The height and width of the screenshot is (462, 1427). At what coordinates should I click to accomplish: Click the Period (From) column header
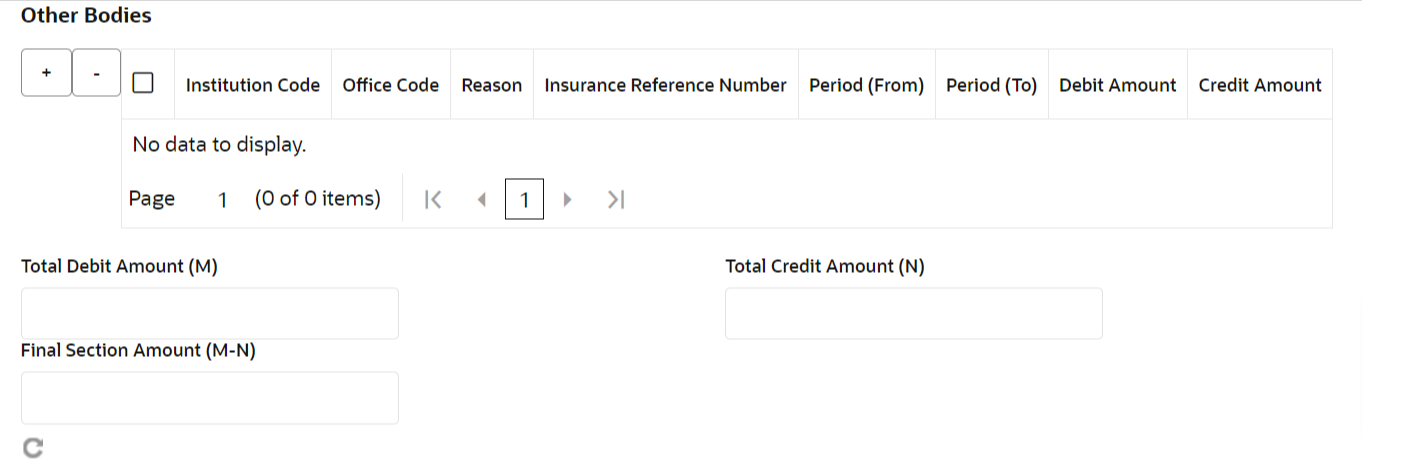(x=867, y=85)
